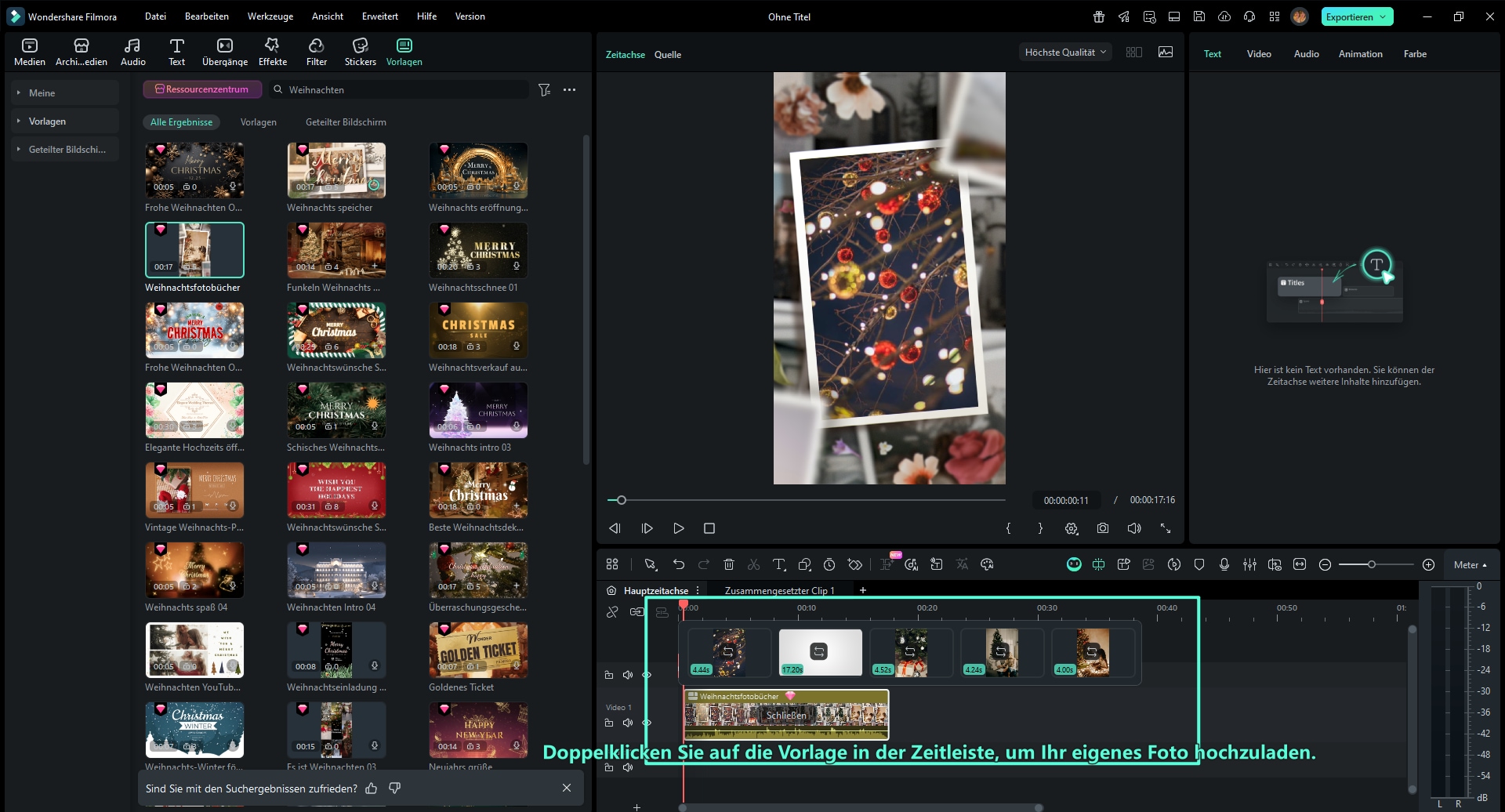Click the undo arrow in timeline toolbar

click(x=678, y=564)
